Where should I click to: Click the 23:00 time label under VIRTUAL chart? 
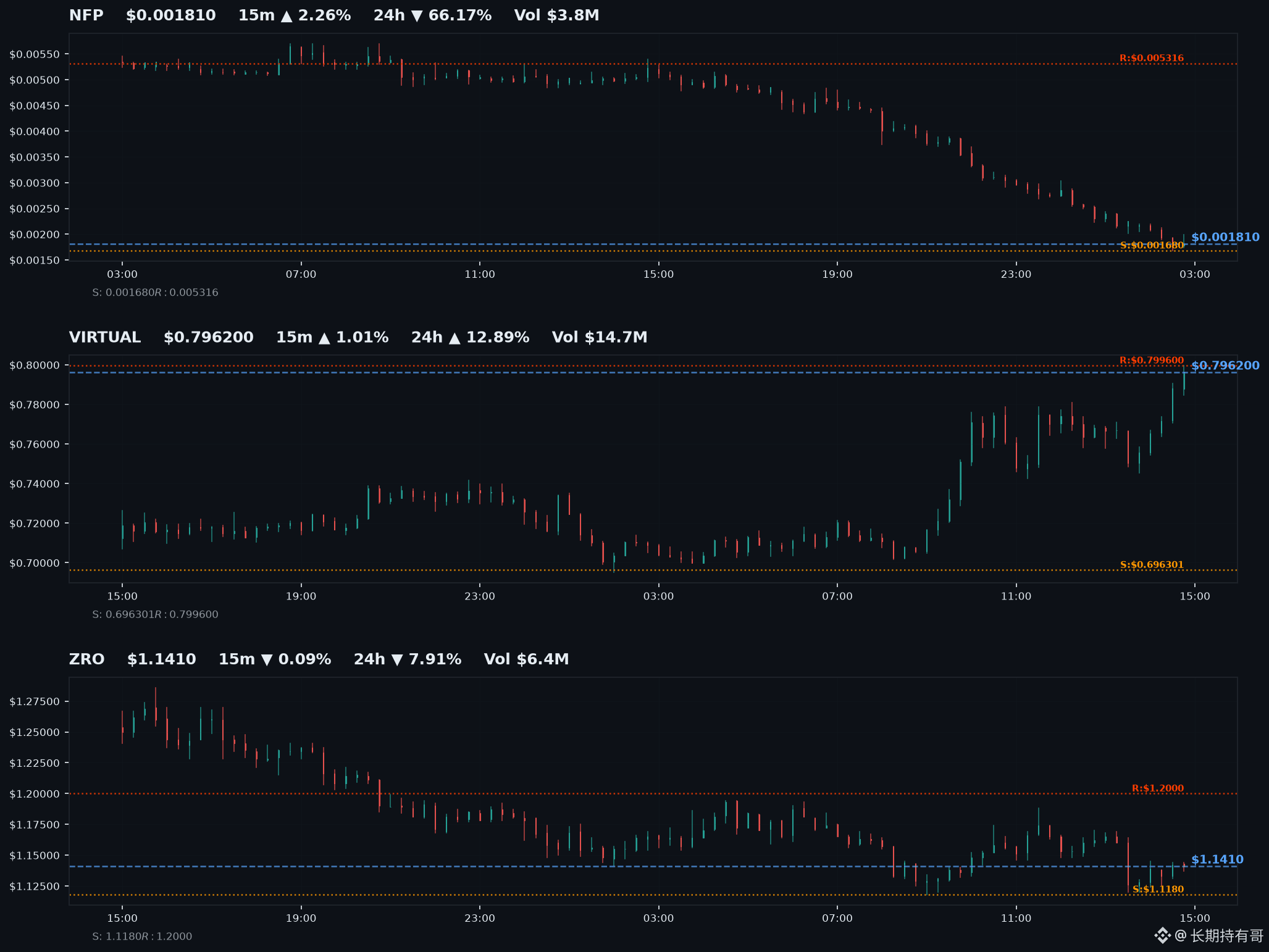click(x=480, y=596)
